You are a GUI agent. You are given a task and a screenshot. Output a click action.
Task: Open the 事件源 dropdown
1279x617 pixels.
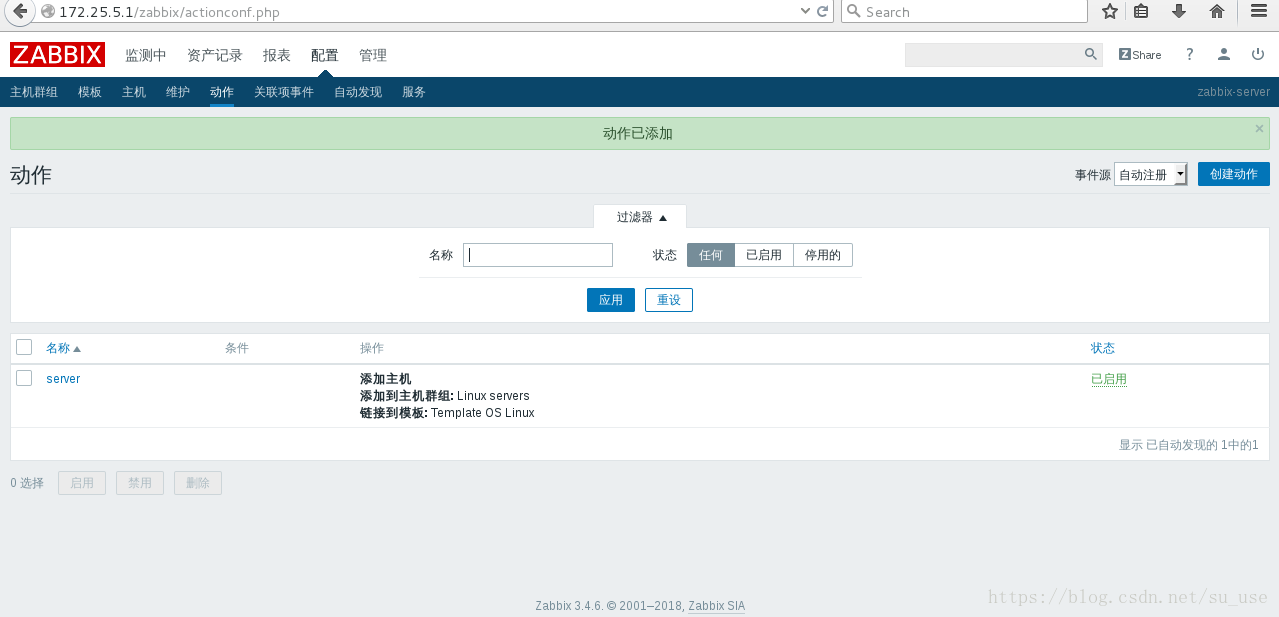tap(1151, 175)
